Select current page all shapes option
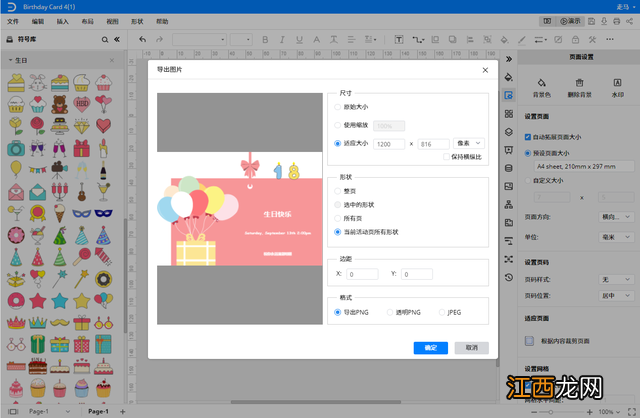This screenshot has width=640, height=418. tap(337, 232)
